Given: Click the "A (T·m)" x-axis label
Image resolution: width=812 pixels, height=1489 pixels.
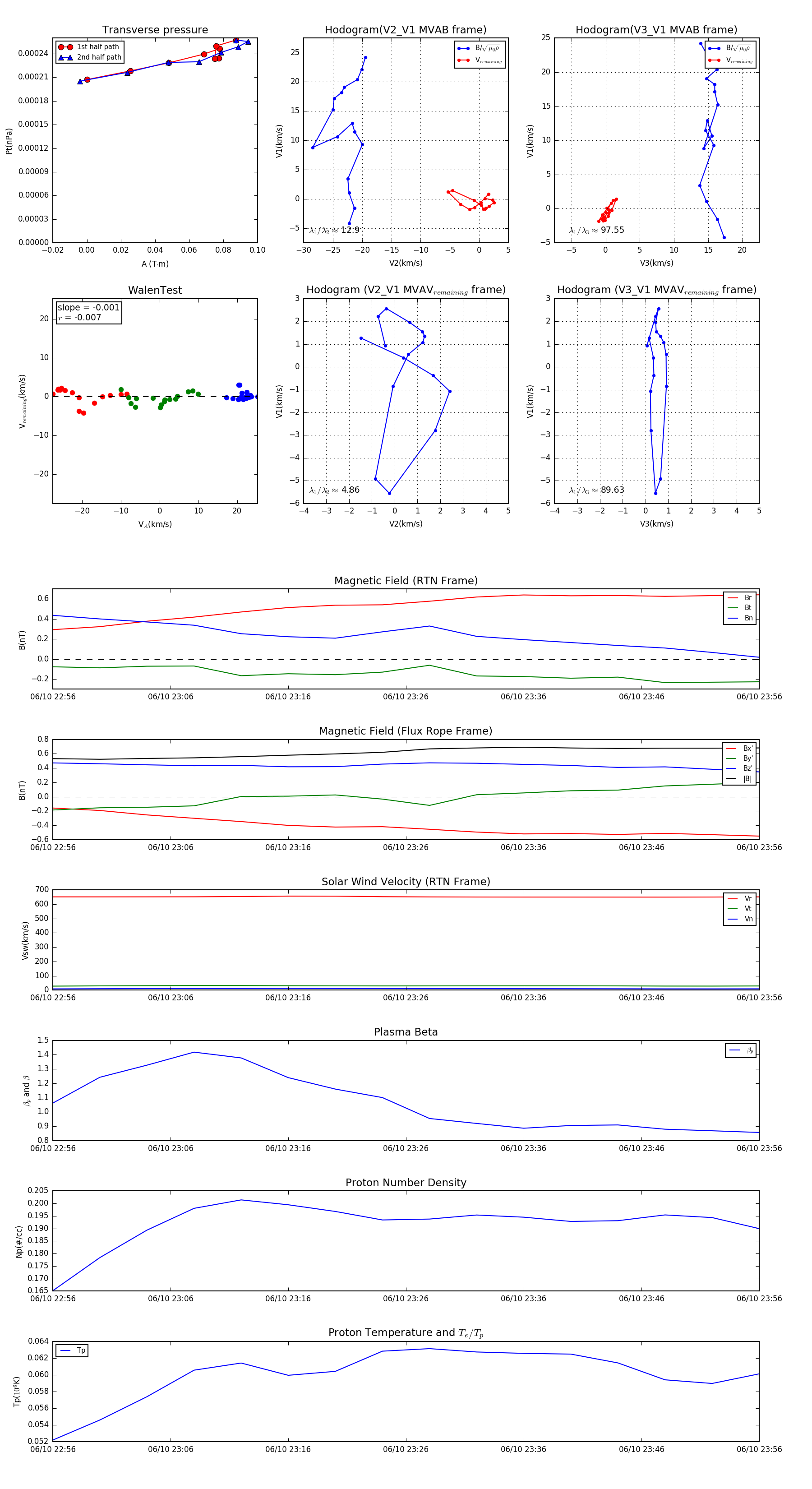Looking at the screenshot, I should coord(155,264).
